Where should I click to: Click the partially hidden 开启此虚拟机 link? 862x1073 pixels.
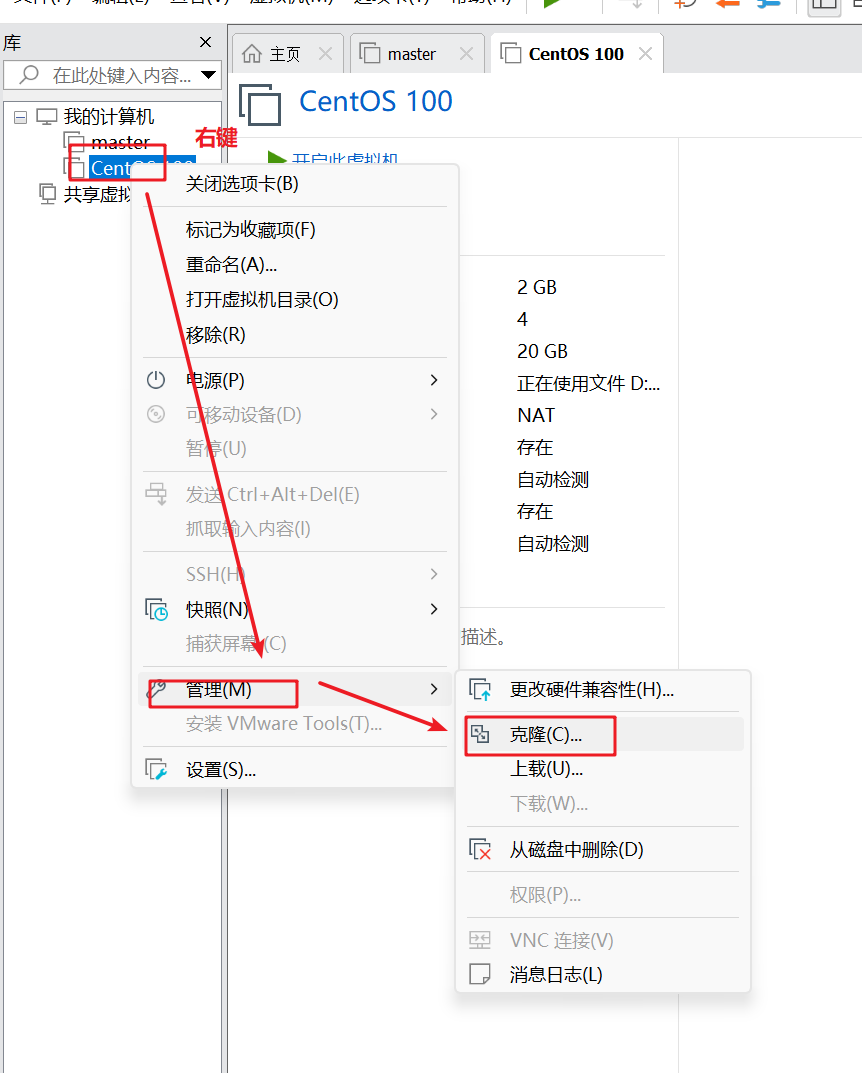[344, 159]
